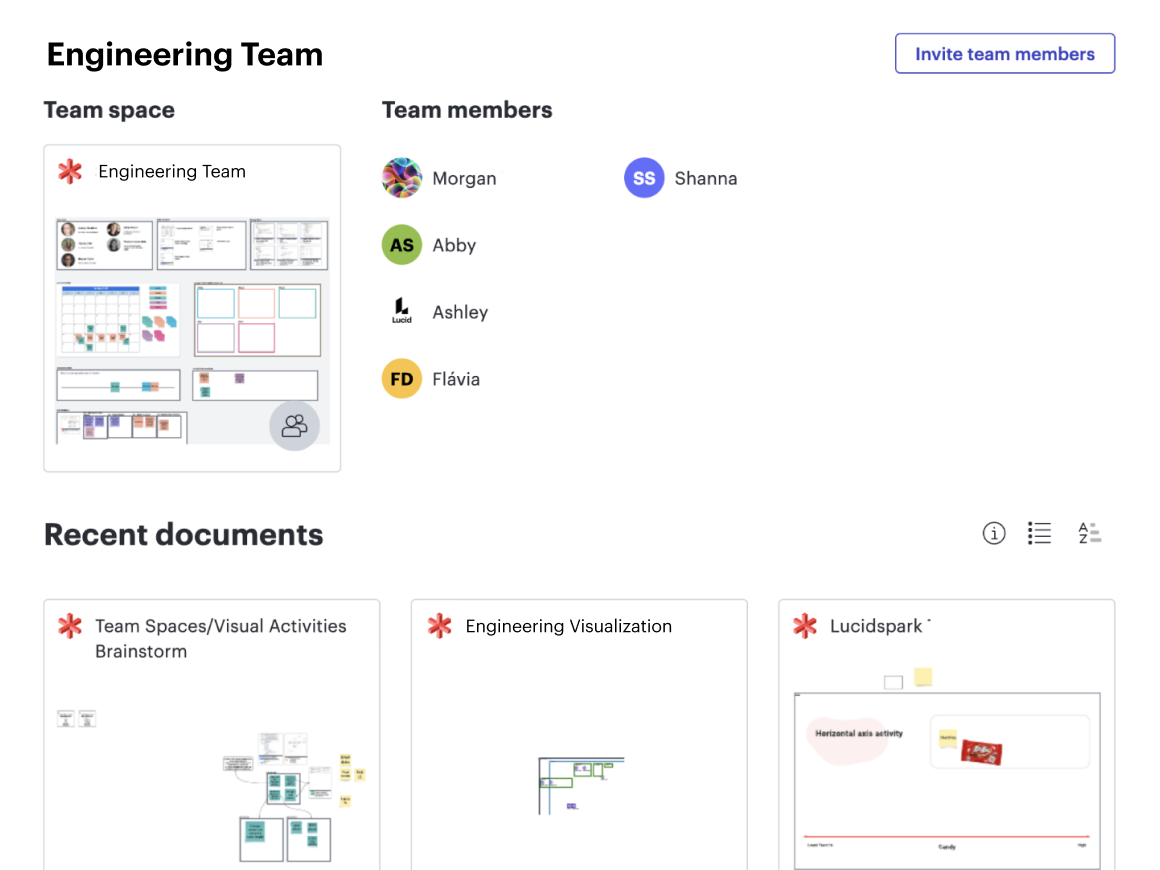
Task: Click the Invite team members button
Action: [x=1004, y=53]
